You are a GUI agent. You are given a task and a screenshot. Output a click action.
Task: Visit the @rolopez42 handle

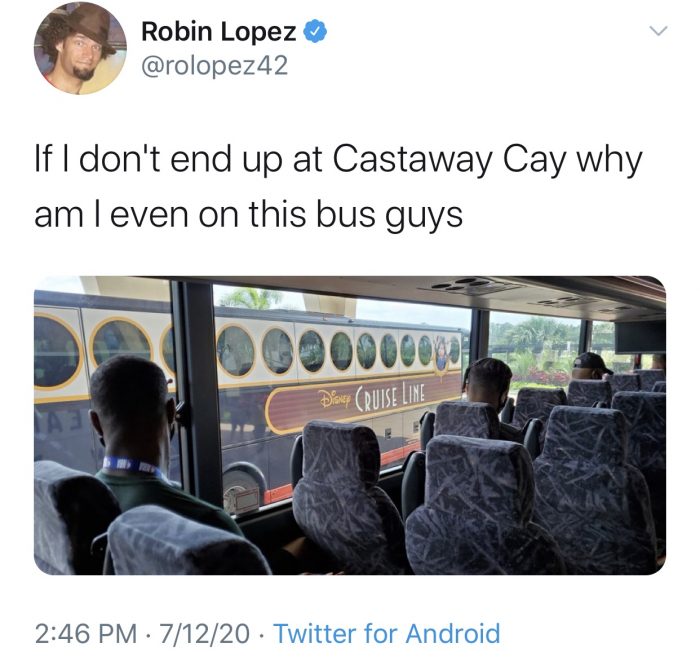[215, 66]
